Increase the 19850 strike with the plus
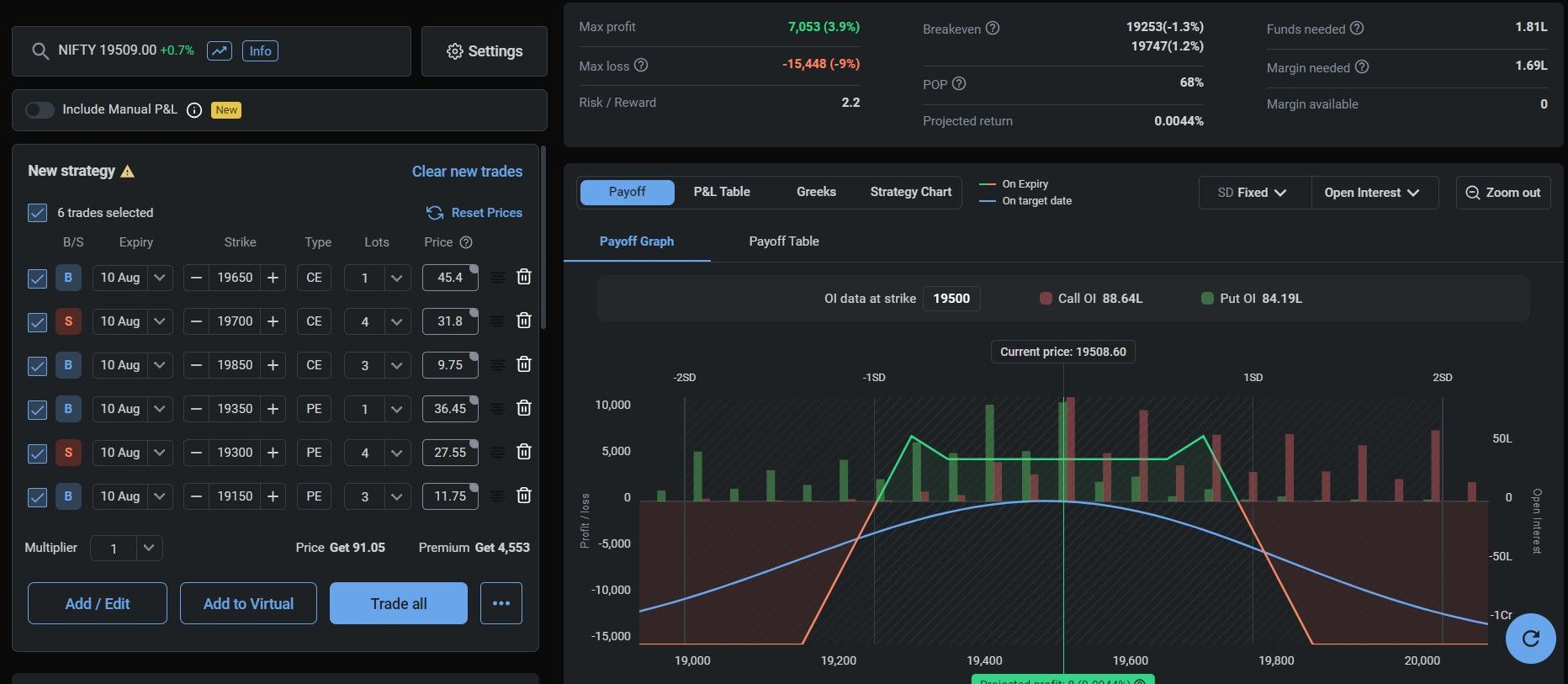 (x=273, y=365)
